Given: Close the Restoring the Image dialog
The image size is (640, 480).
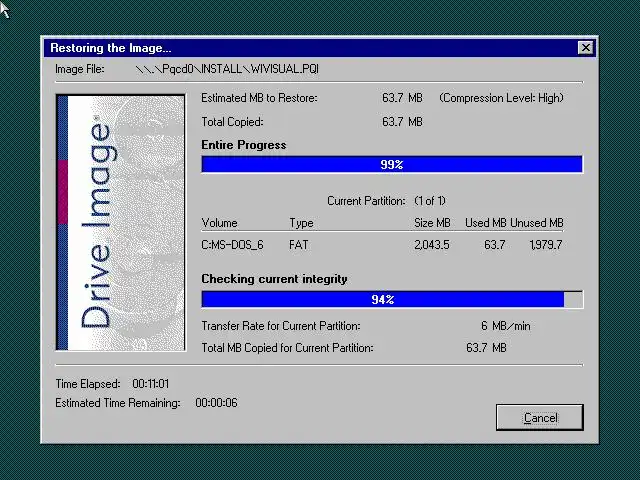Looking at the screenshot, I should (586, 48).
